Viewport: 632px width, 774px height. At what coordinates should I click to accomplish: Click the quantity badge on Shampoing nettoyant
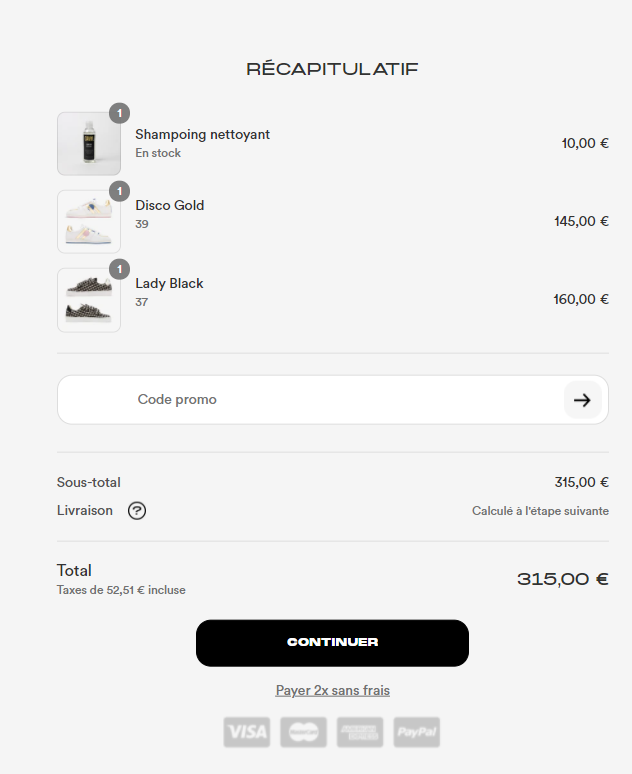pyautogui.click(x=119, y=114)
